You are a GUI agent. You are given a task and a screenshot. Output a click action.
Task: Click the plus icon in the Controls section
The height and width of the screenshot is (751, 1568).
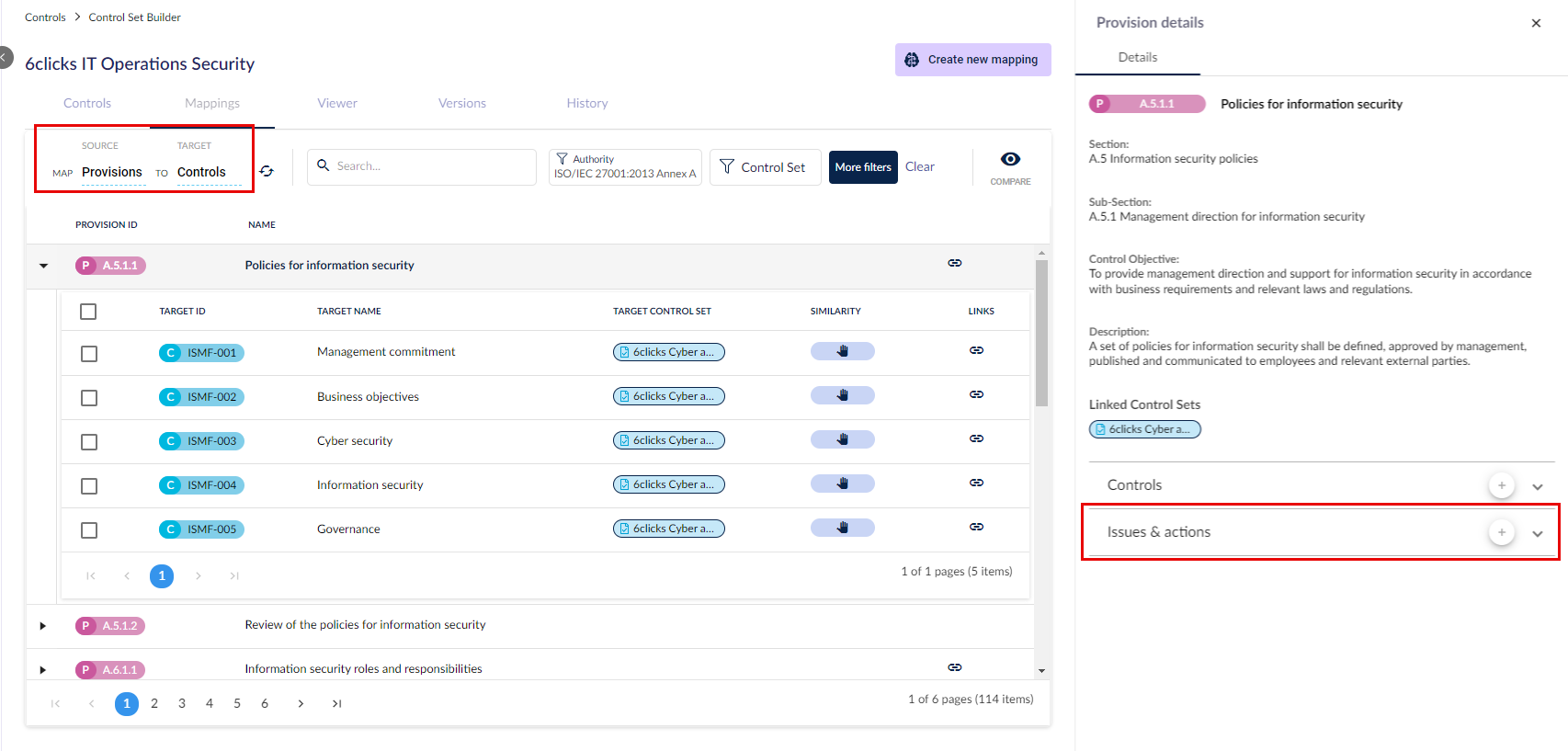point(1502,484)
